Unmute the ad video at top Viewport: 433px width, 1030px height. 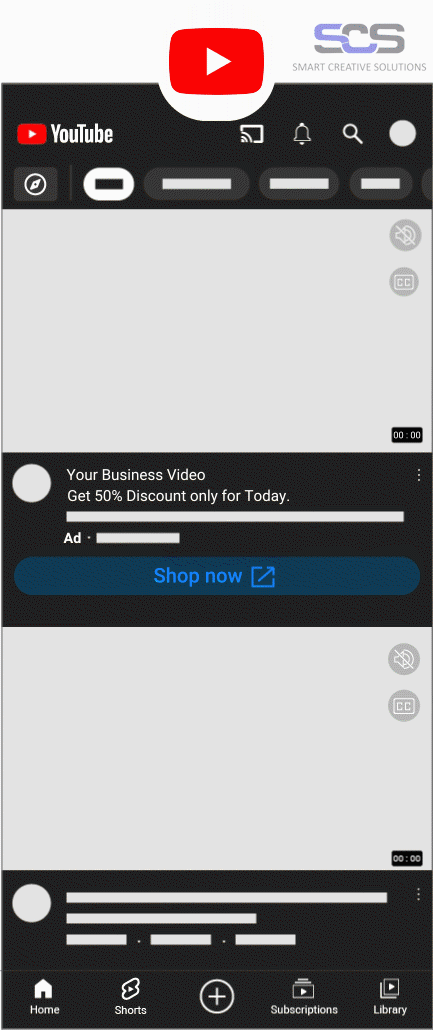tap(405, 236)
